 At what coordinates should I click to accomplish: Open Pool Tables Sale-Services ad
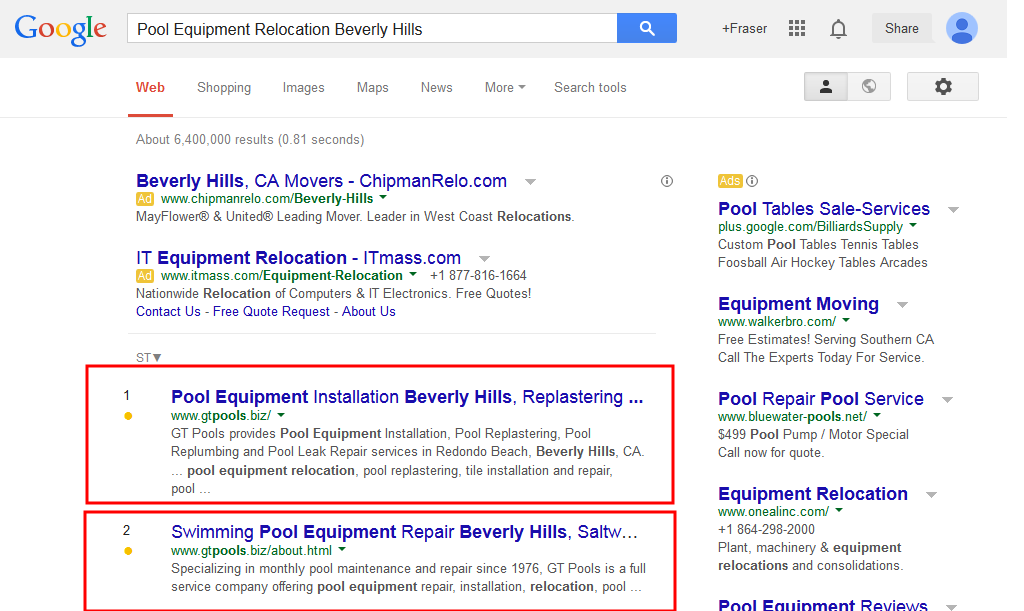824,209
